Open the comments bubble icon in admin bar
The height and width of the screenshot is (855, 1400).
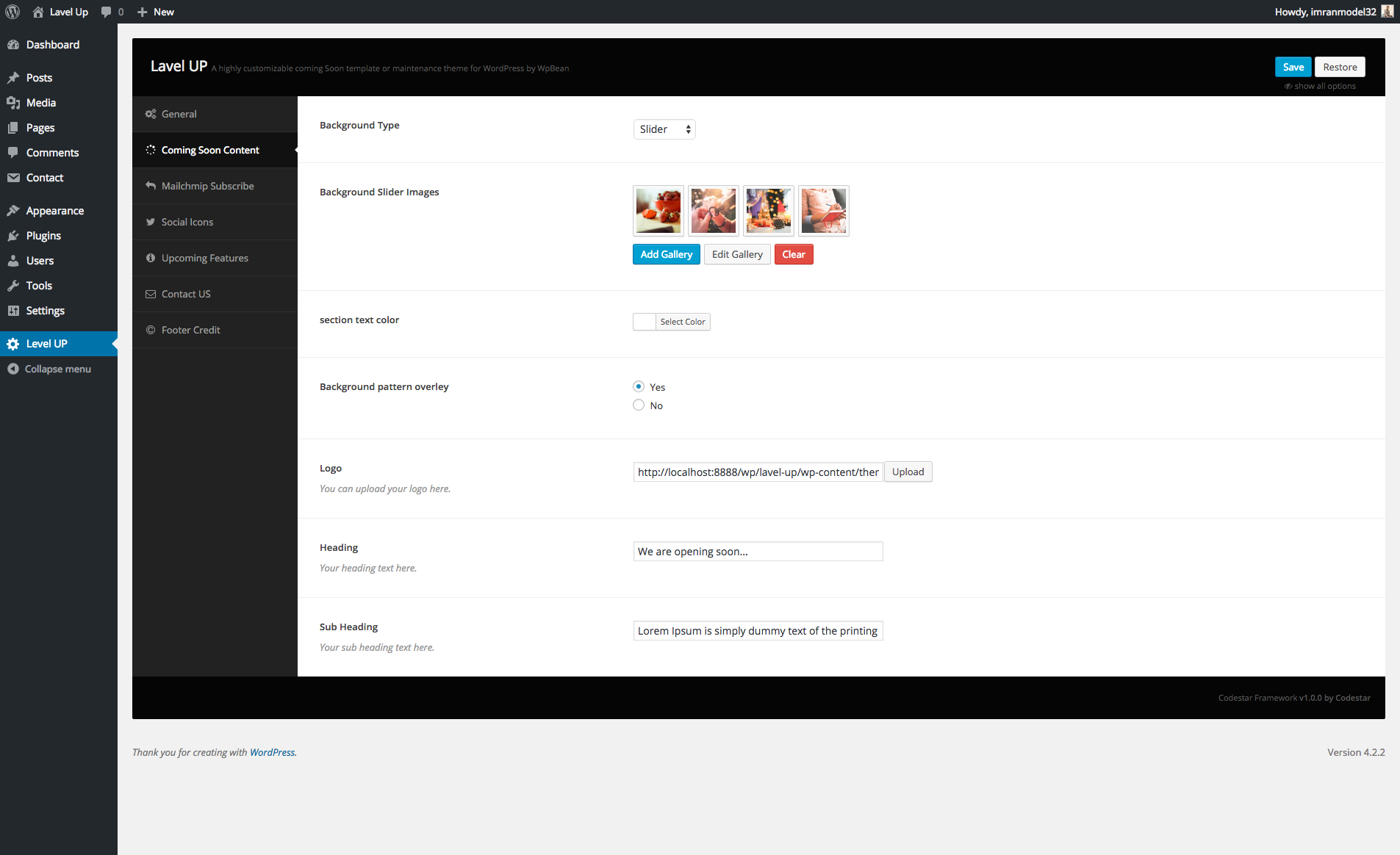[x=107, y=12]
